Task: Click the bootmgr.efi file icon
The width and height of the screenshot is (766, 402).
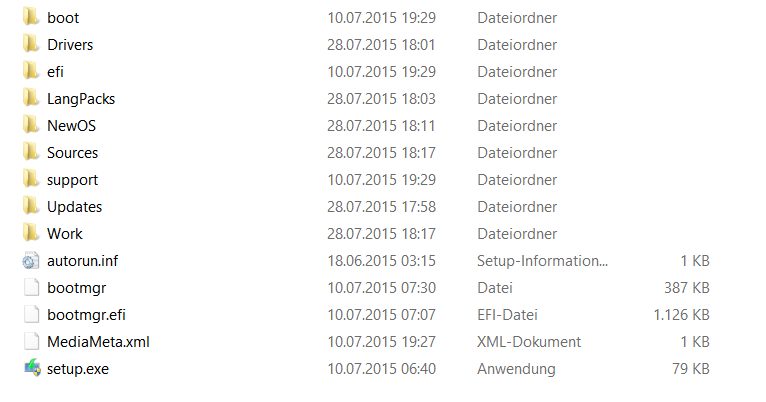Action: coord(32,315)
